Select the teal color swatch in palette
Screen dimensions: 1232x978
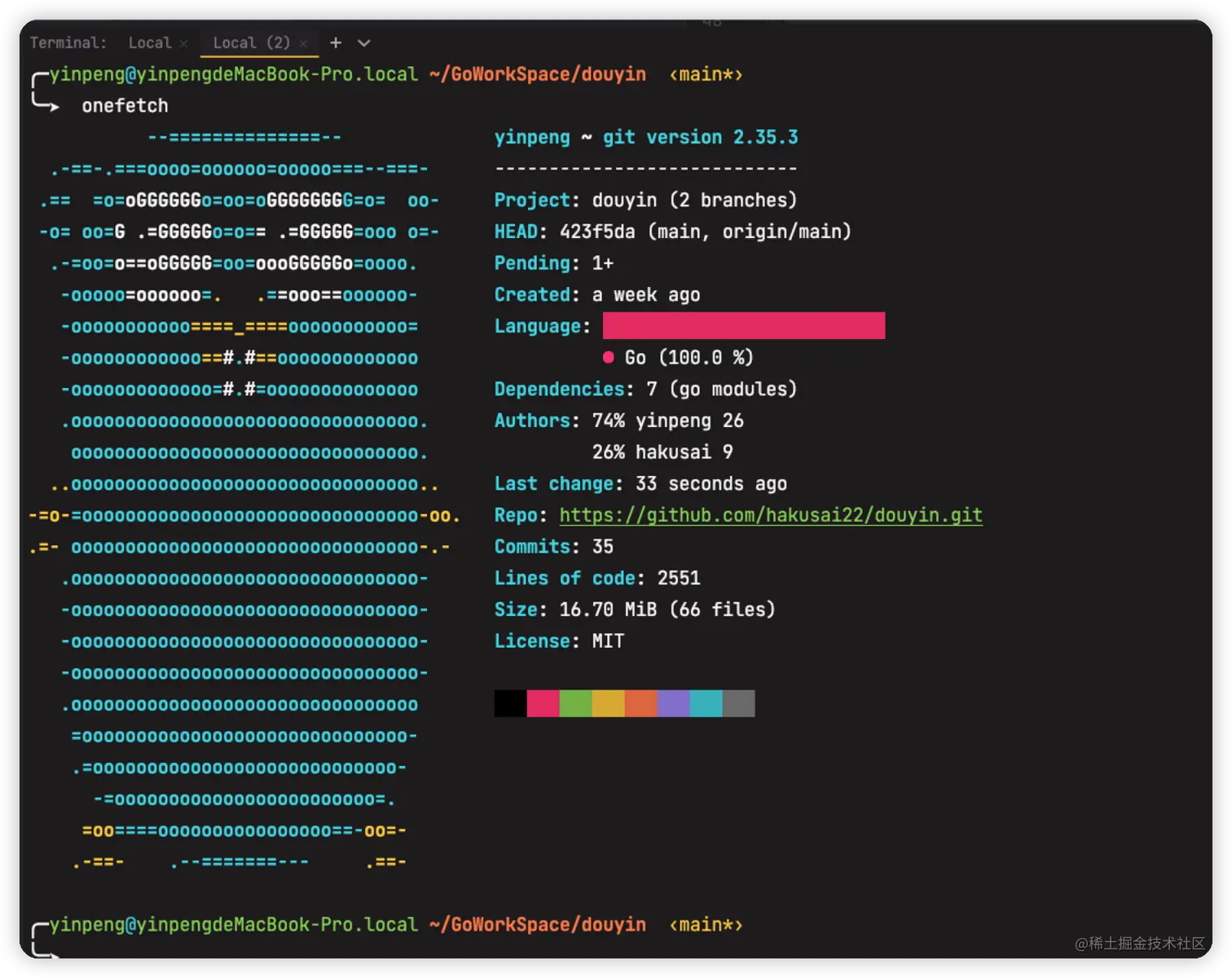(706, 703)
